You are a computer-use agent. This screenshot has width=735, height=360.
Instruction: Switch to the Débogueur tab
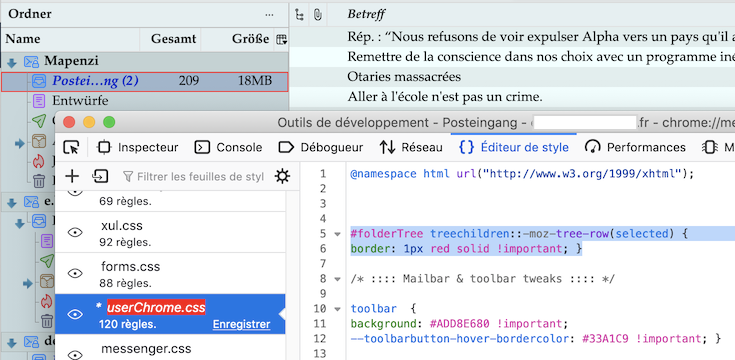coord(321,148)
